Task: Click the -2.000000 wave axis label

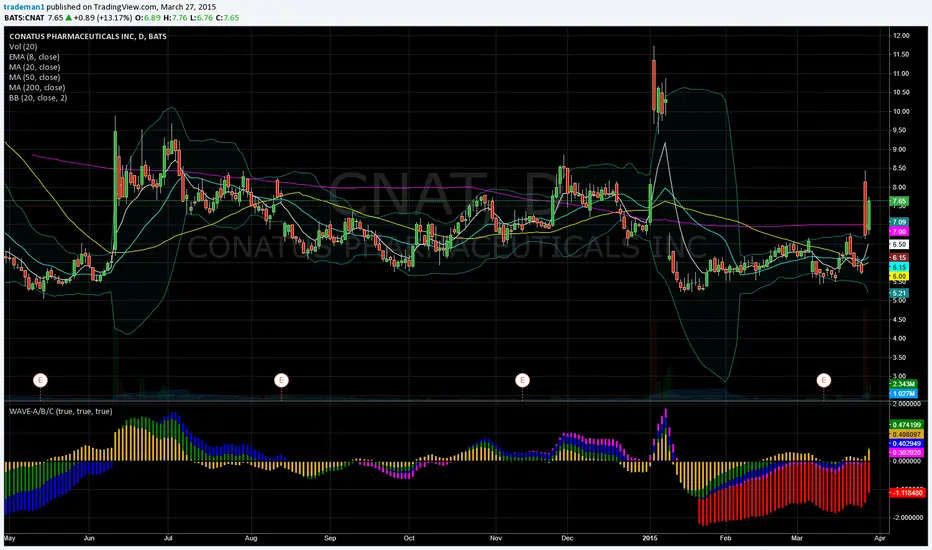Action: pos(906,518)
